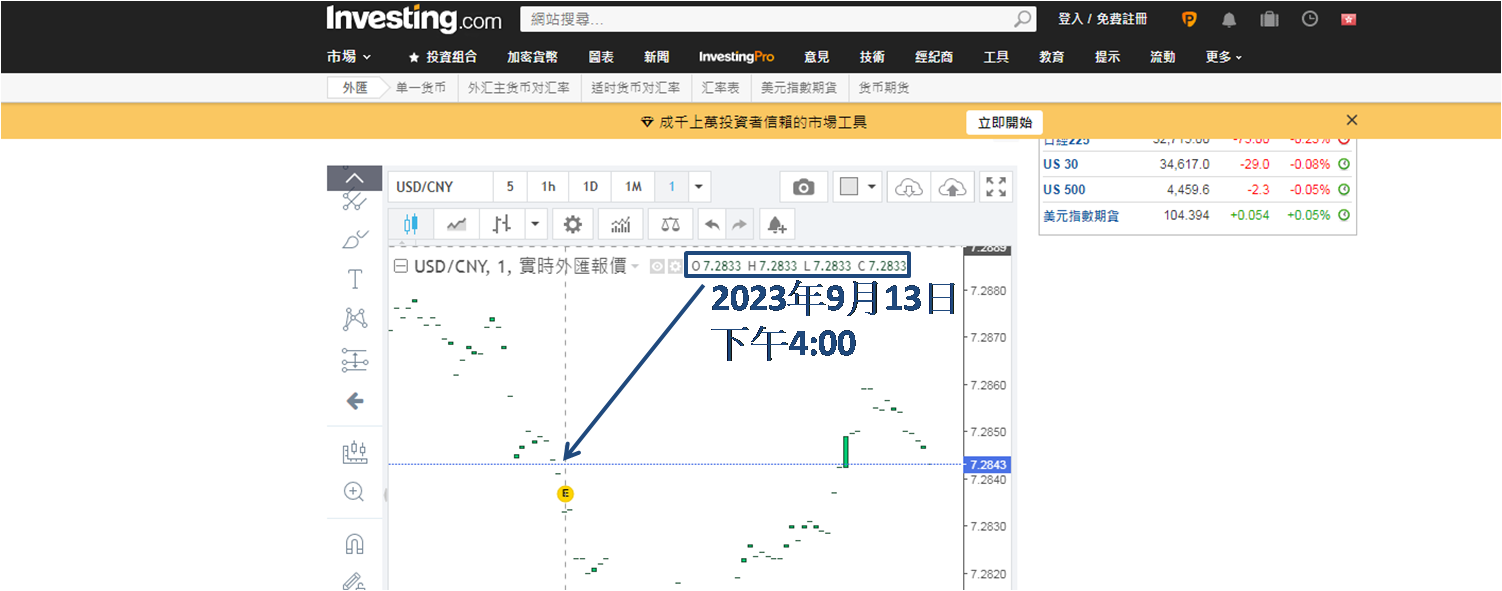1502x591 pixels.
Task: Toggle visibility eye of USD/CNY series
Action: point(657,266)
